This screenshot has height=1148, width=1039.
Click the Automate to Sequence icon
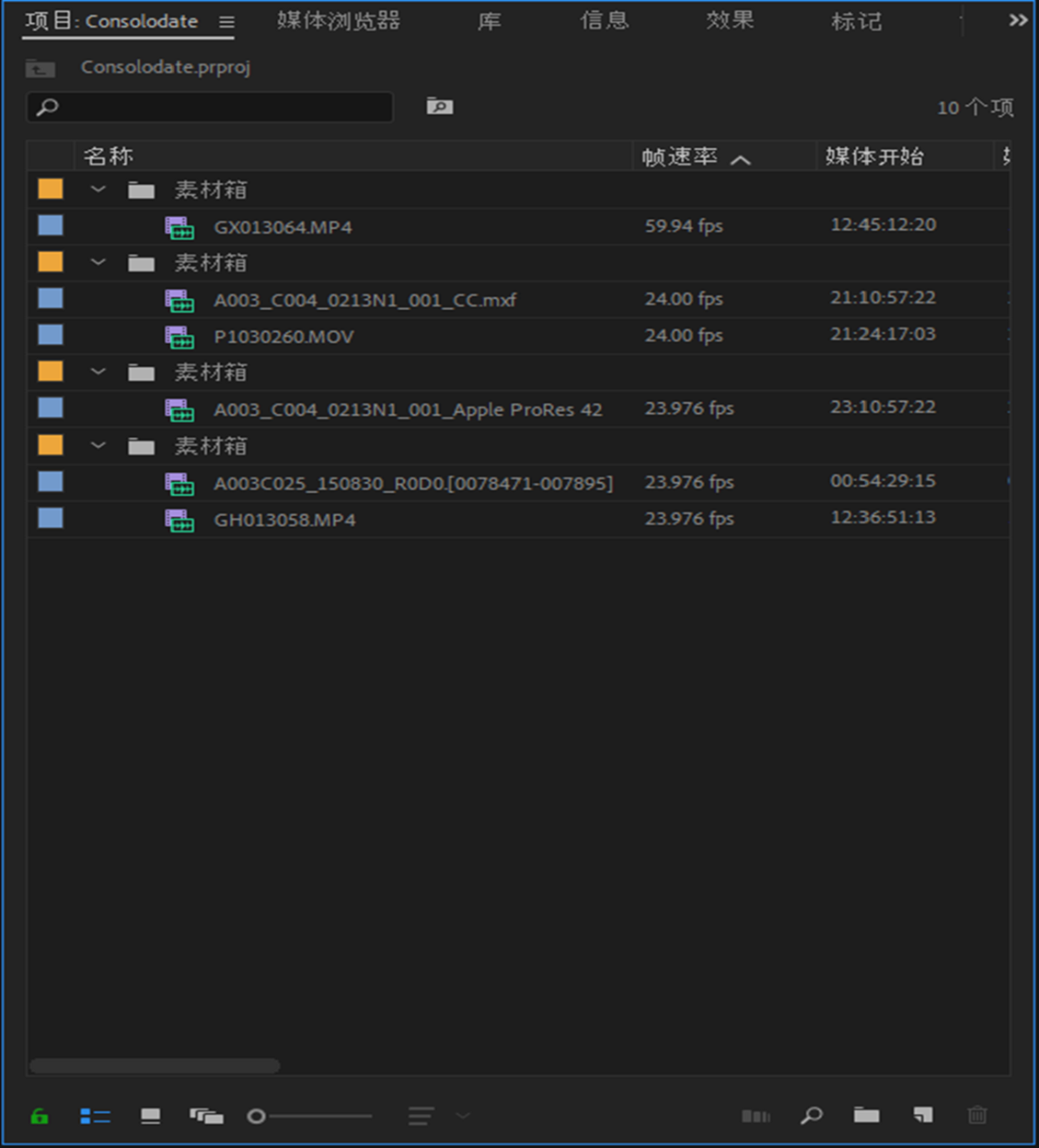point(756,1116)
